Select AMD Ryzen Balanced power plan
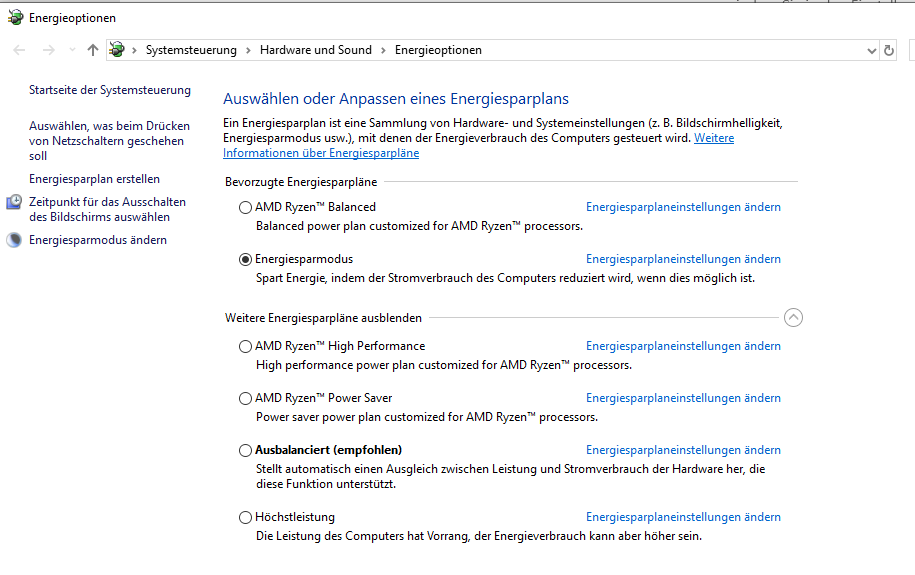915x575 pixels. coord(245,207)
